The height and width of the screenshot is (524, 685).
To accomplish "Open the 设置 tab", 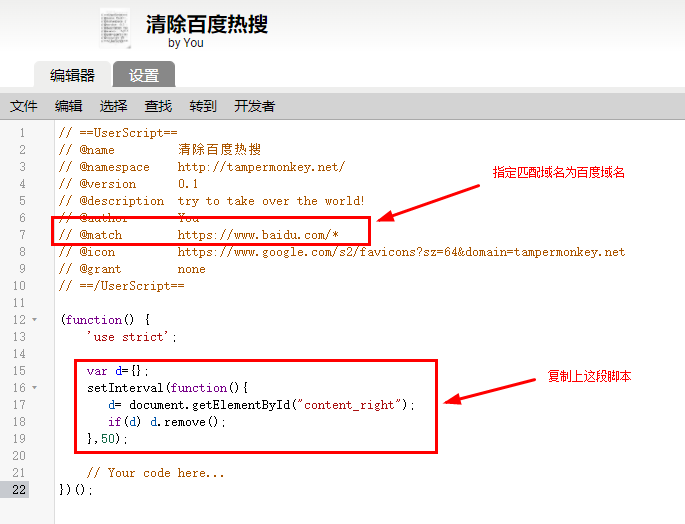I will click(144, 75).
